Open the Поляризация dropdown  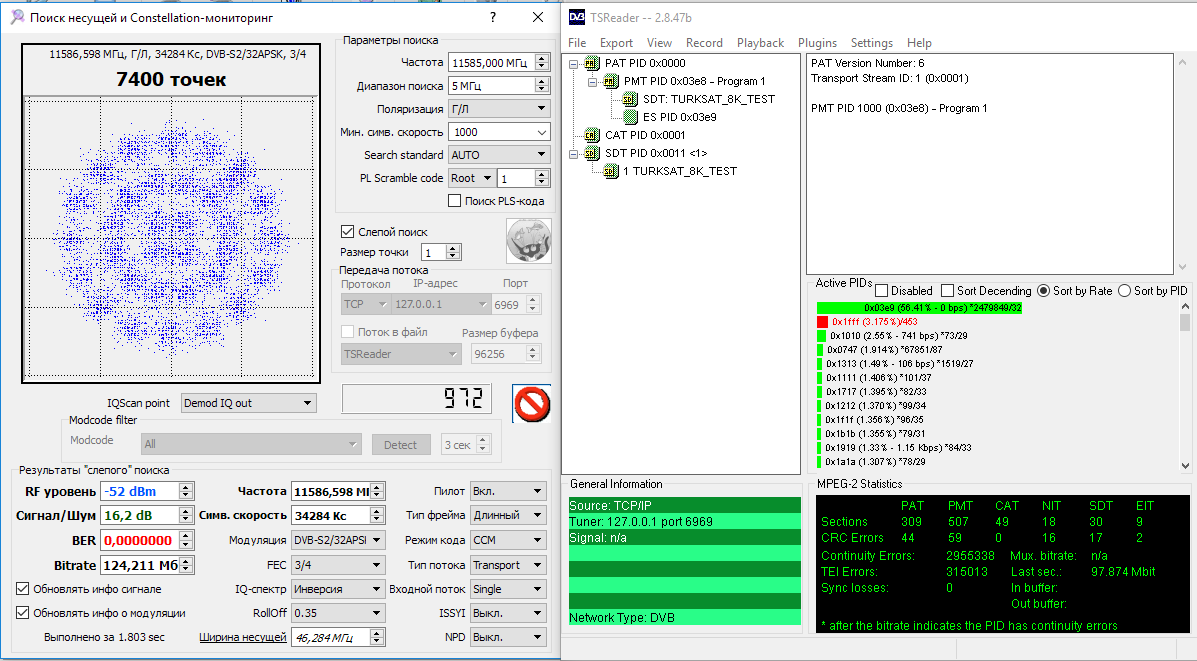click(498, 108)
